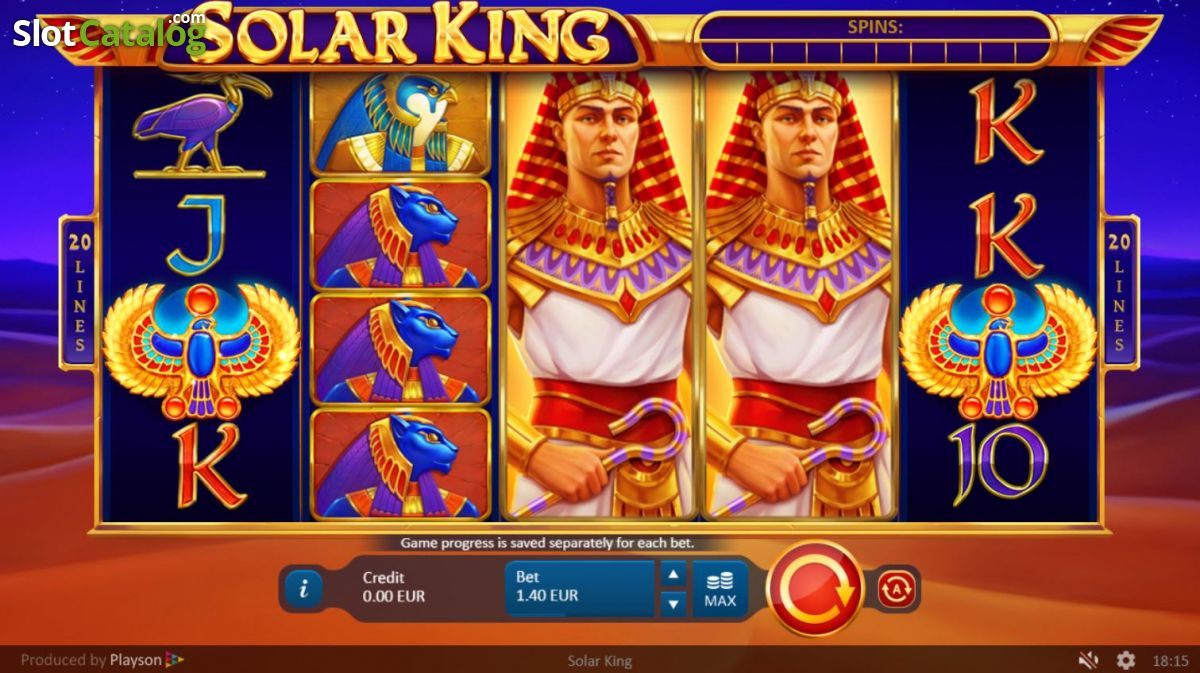Unmute the game sound
1200x673 pixels.
click(1088, 660)
